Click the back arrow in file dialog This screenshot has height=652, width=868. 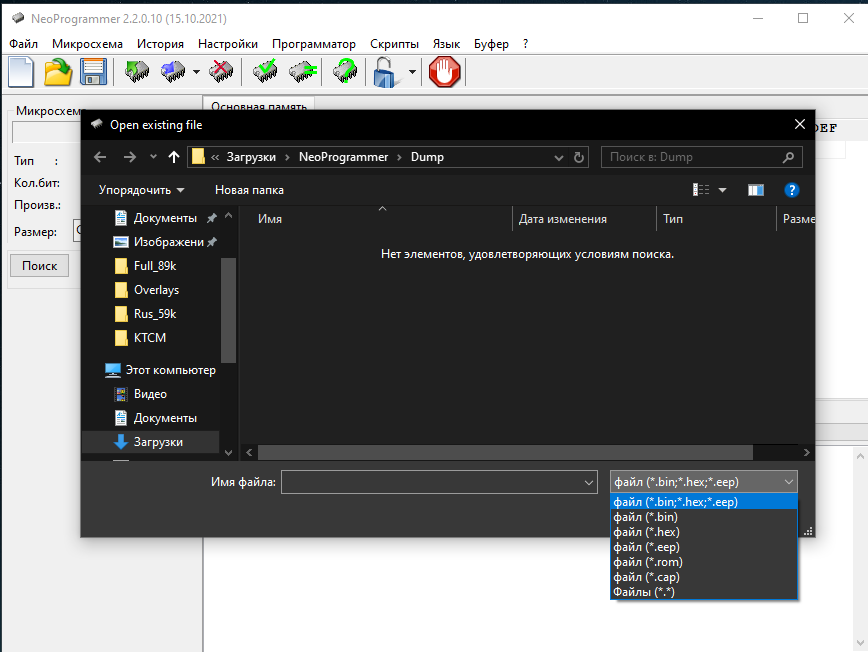point(100,157)
